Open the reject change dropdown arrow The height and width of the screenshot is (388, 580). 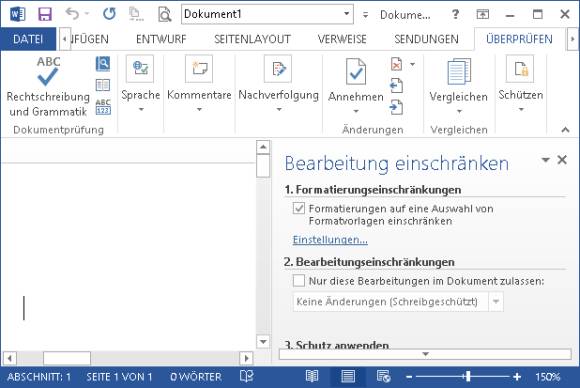coord(412,64)
